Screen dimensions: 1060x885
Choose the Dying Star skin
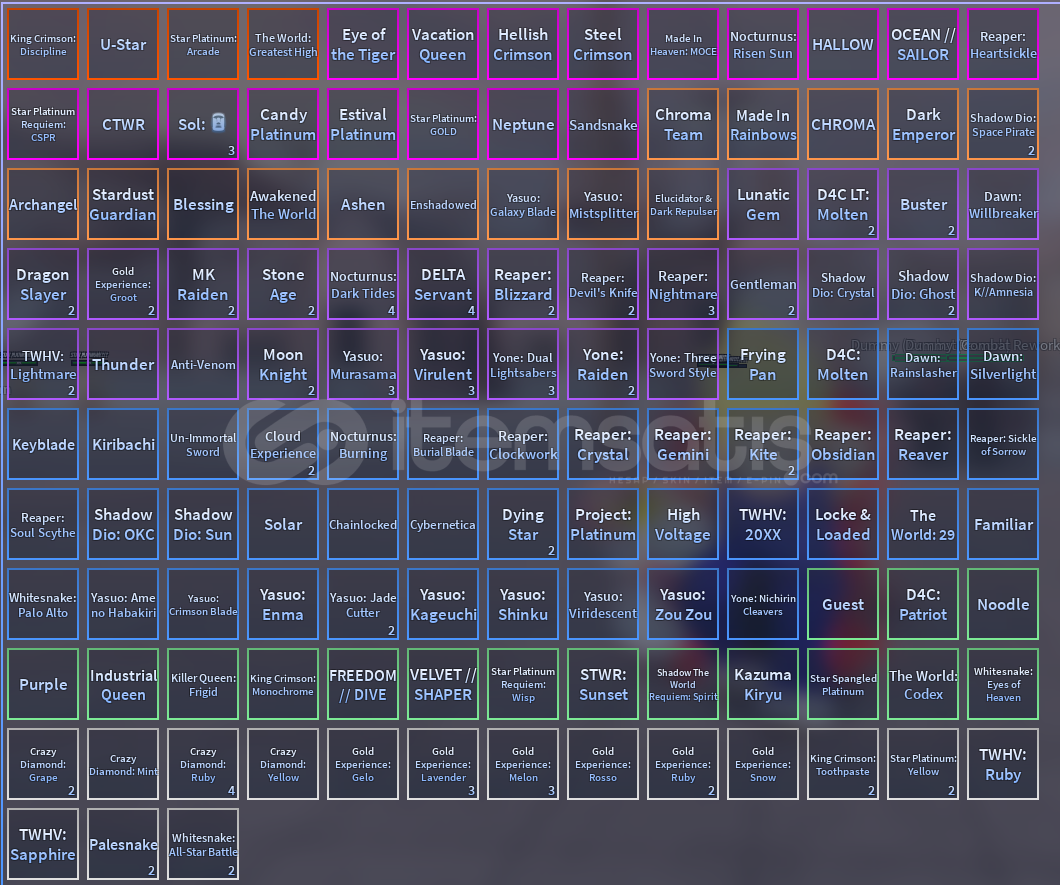pyautogui.click(x=523, y=524)
